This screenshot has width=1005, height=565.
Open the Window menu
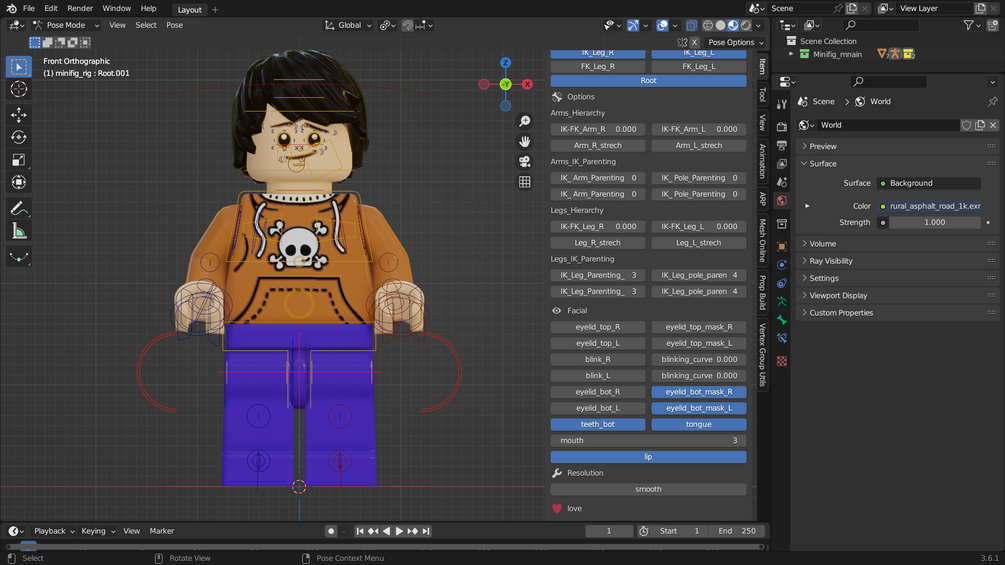pyautogui.click(x=117, y=8)
